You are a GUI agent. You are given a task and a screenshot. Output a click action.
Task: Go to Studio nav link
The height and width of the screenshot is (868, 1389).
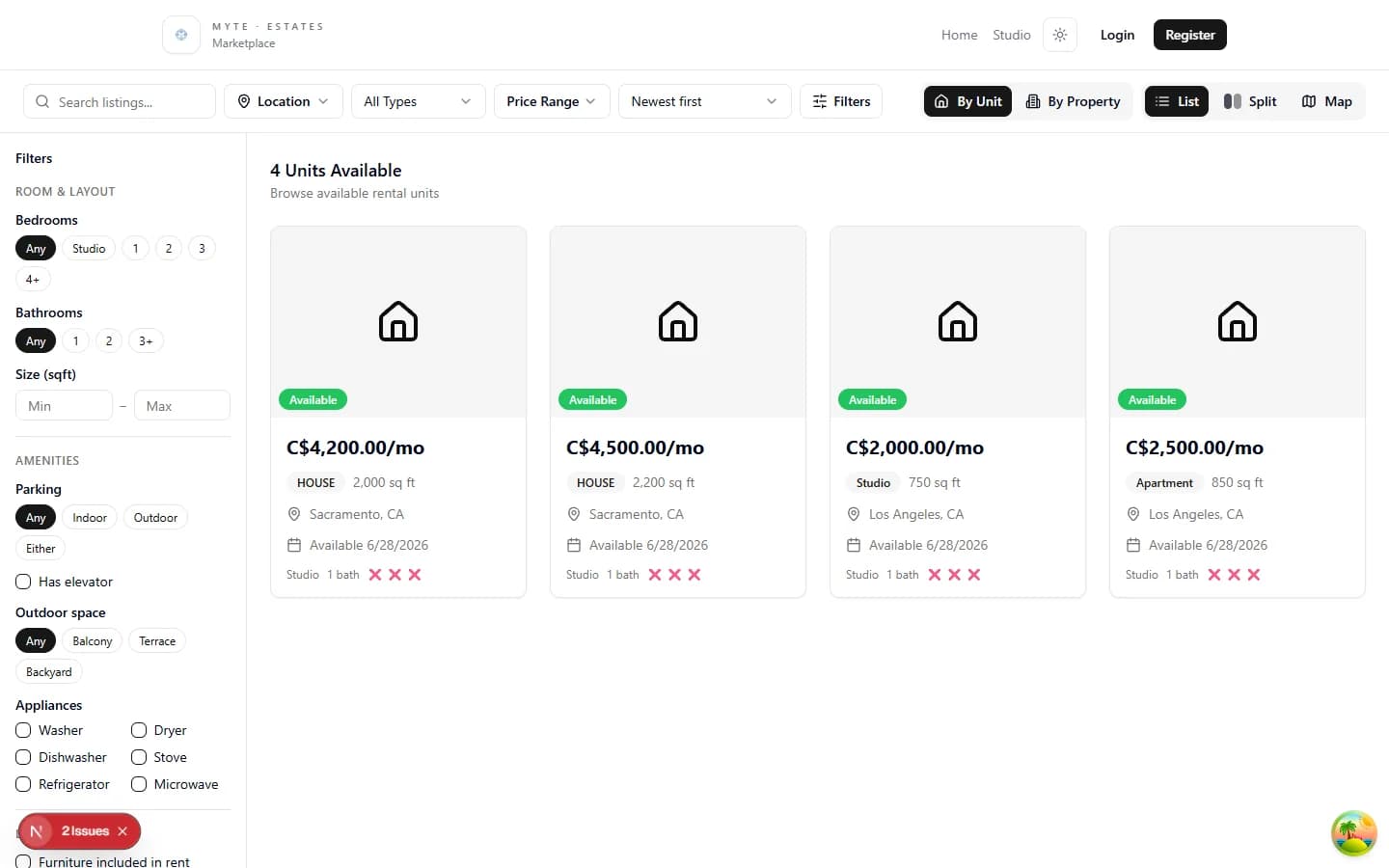1012,35
